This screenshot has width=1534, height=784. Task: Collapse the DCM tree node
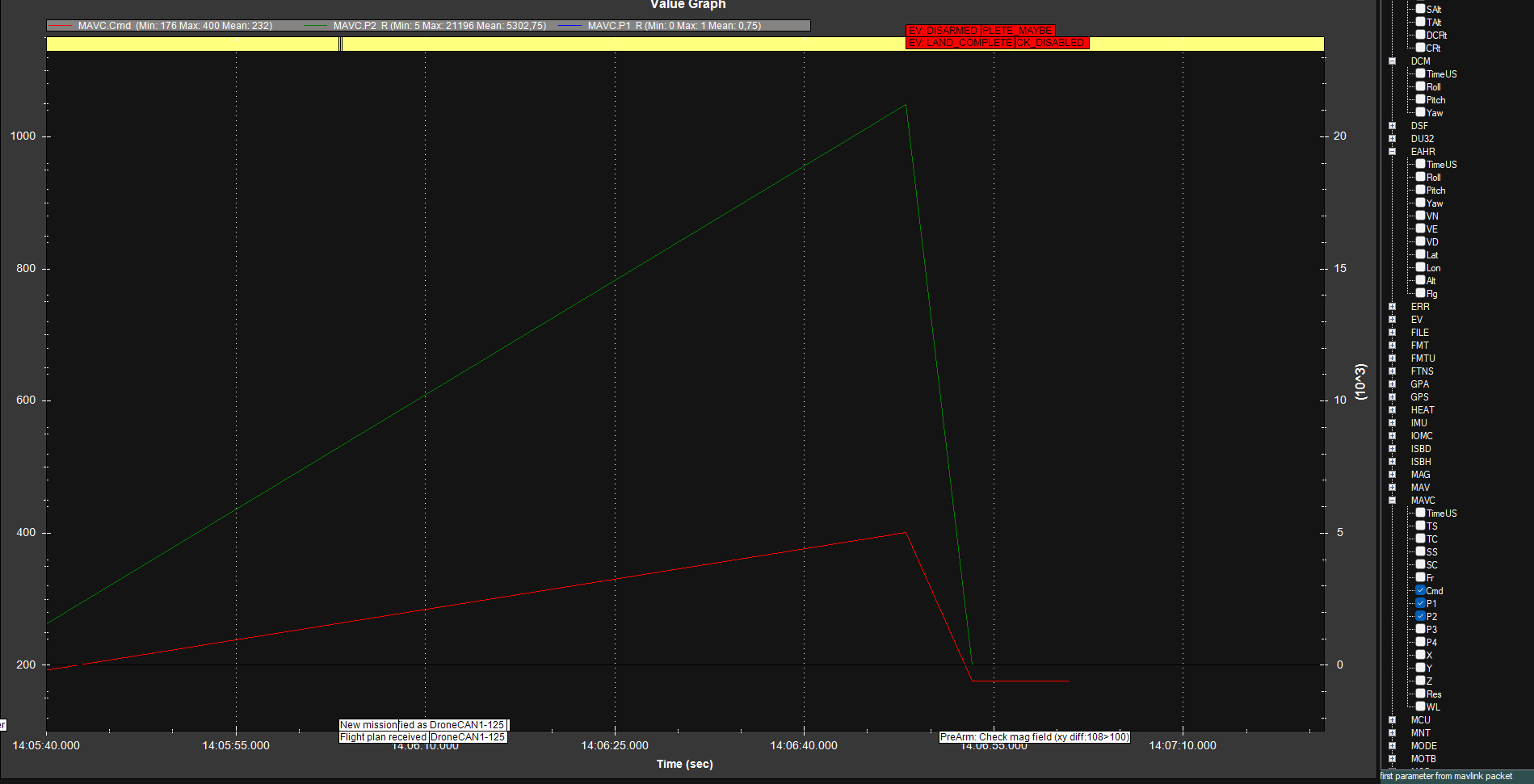(x=1392, y=61)
